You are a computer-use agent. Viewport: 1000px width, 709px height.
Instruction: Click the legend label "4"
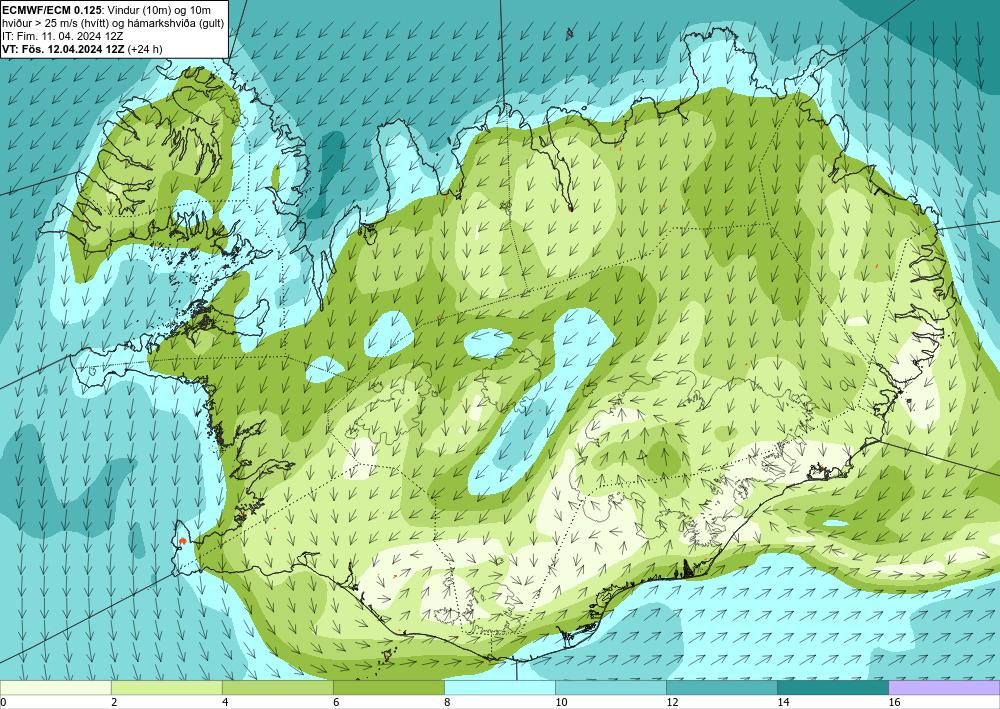pyautogui.click(x=225, y=703)
